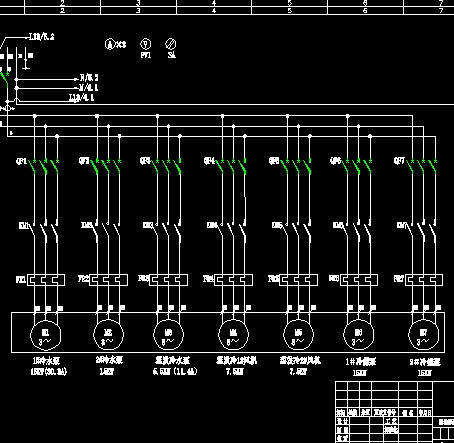Viewport: 454px width, 443px height.
Task: Click the QF1 text label
Action: [21, 161]
